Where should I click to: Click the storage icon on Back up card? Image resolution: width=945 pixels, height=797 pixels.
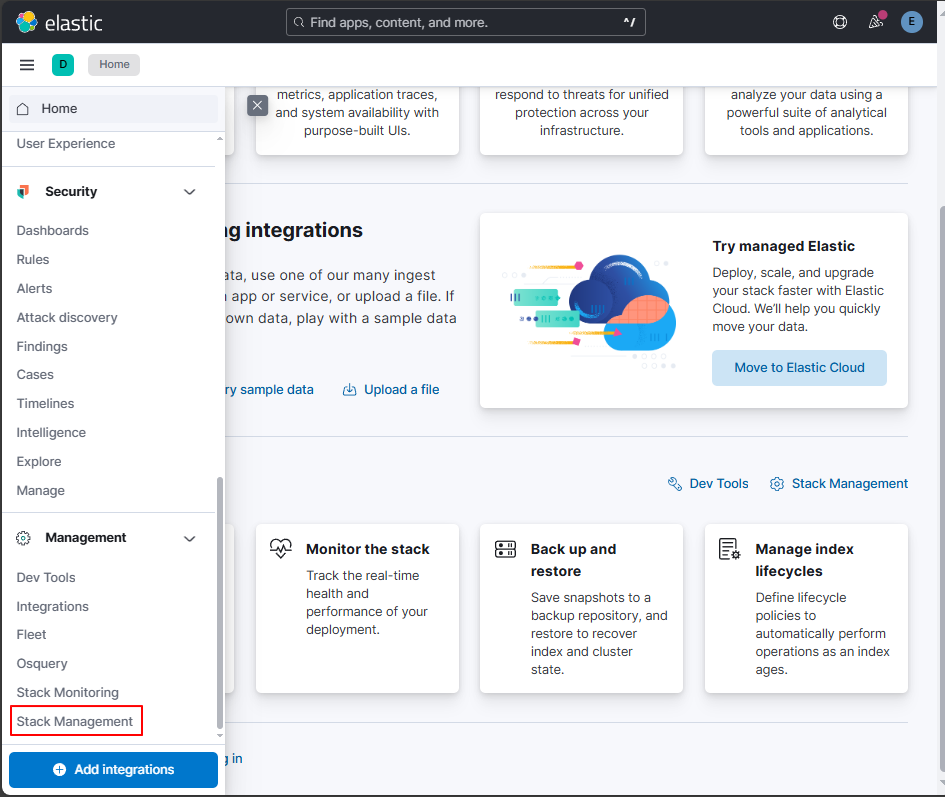505,549
